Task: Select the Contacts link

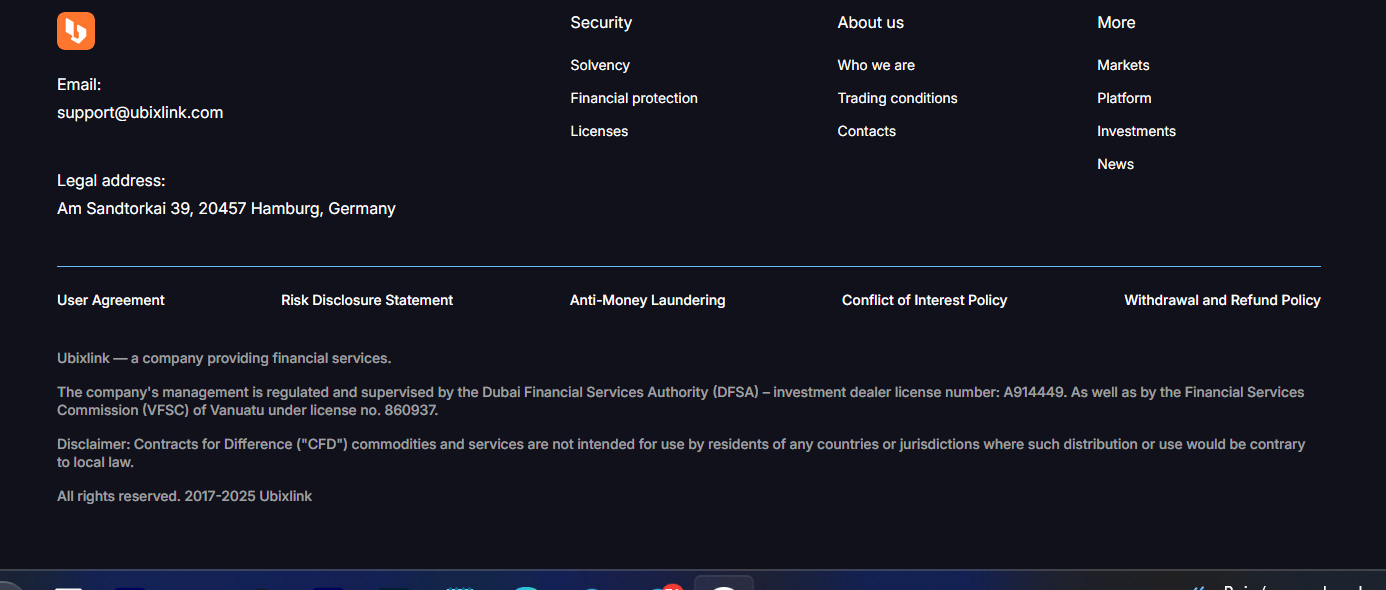Action: pos(866,131)
